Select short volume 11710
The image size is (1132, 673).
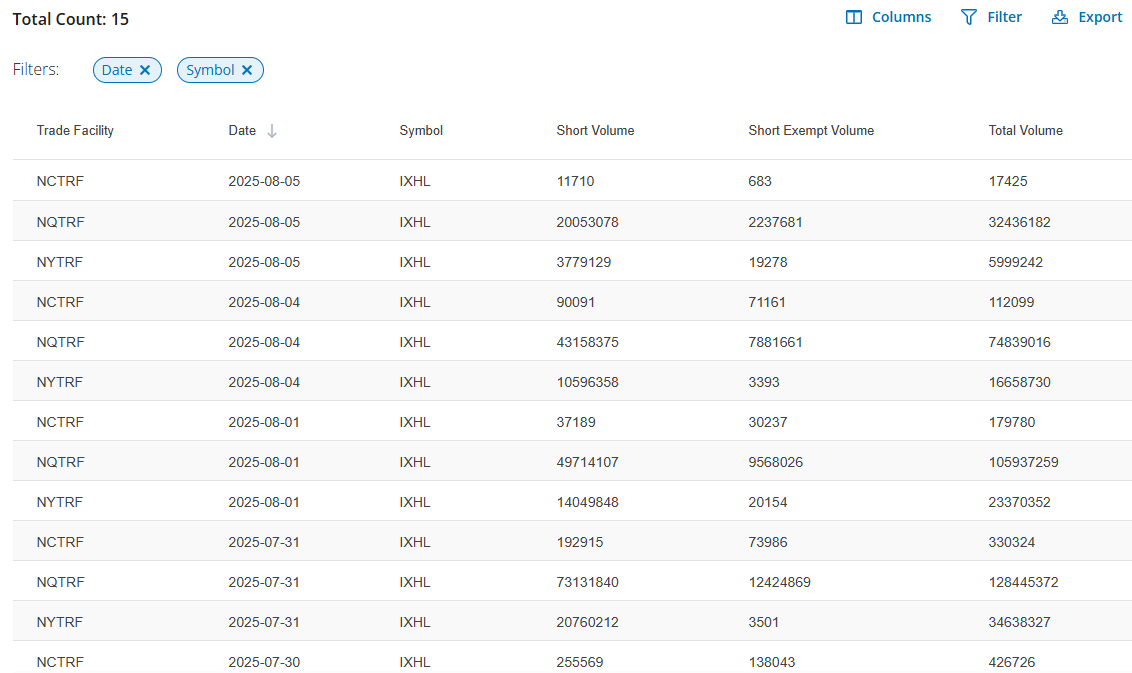(575, 181)
